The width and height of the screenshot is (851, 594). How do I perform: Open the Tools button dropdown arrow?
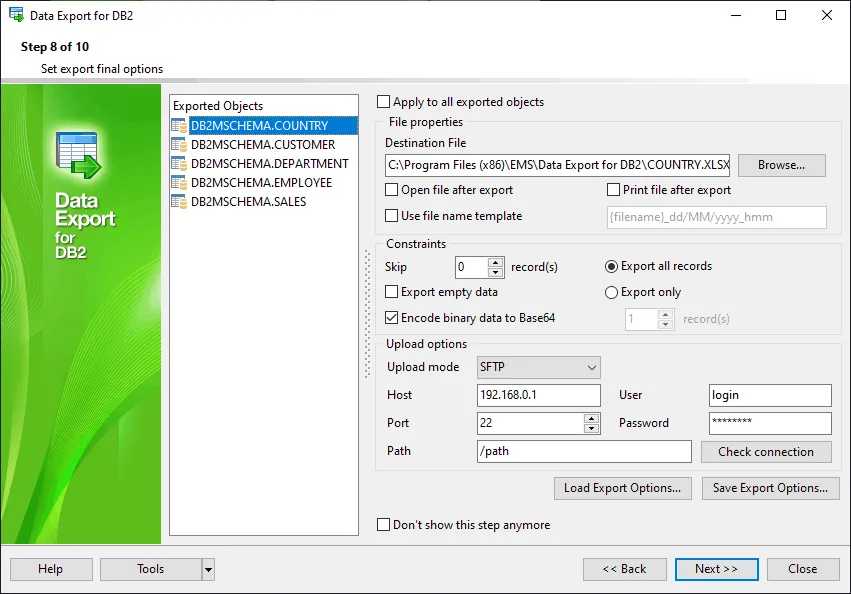(208, 569)
